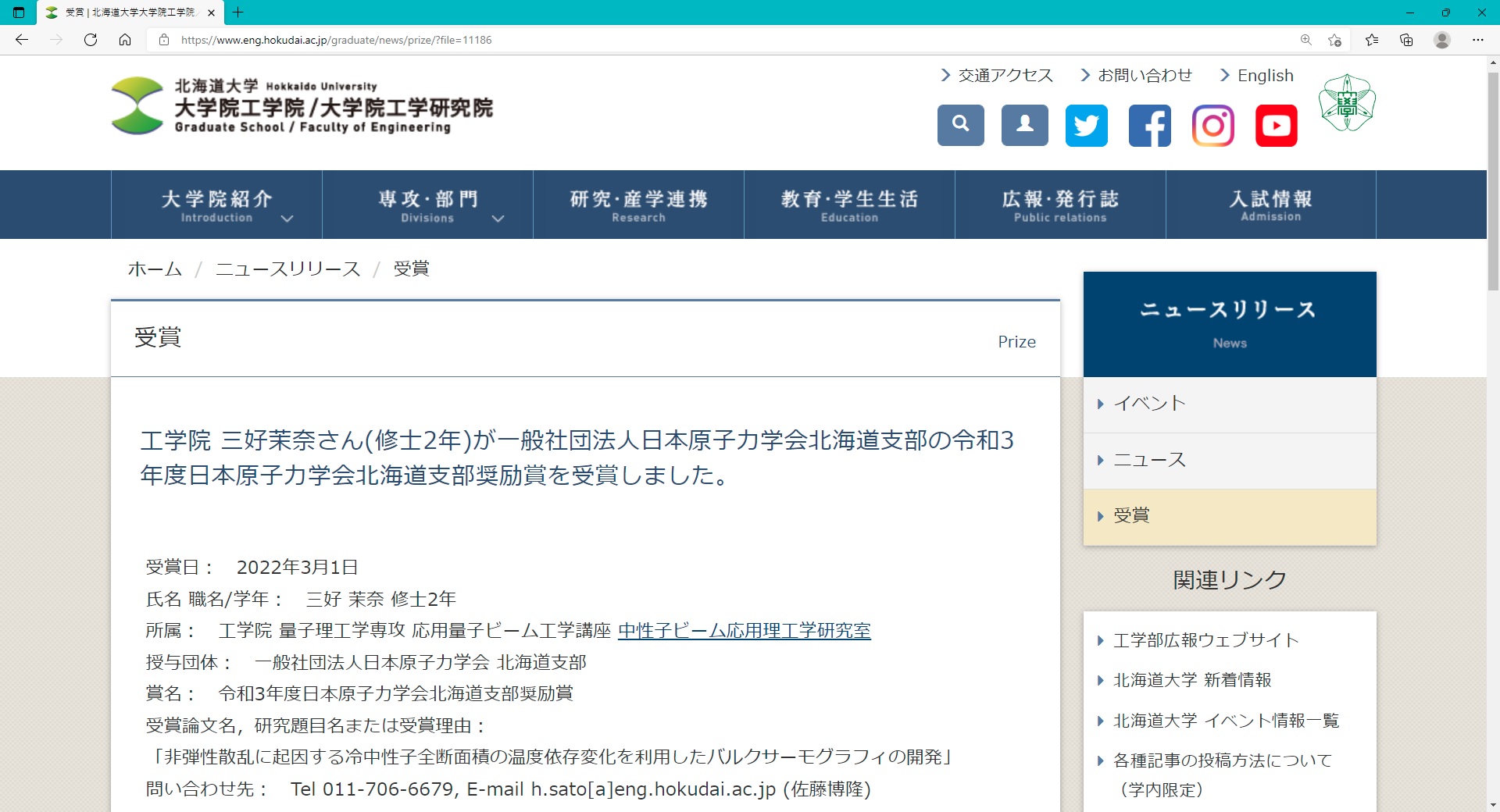Click the article headline about 三好茉奈さん

pos(577,458)
